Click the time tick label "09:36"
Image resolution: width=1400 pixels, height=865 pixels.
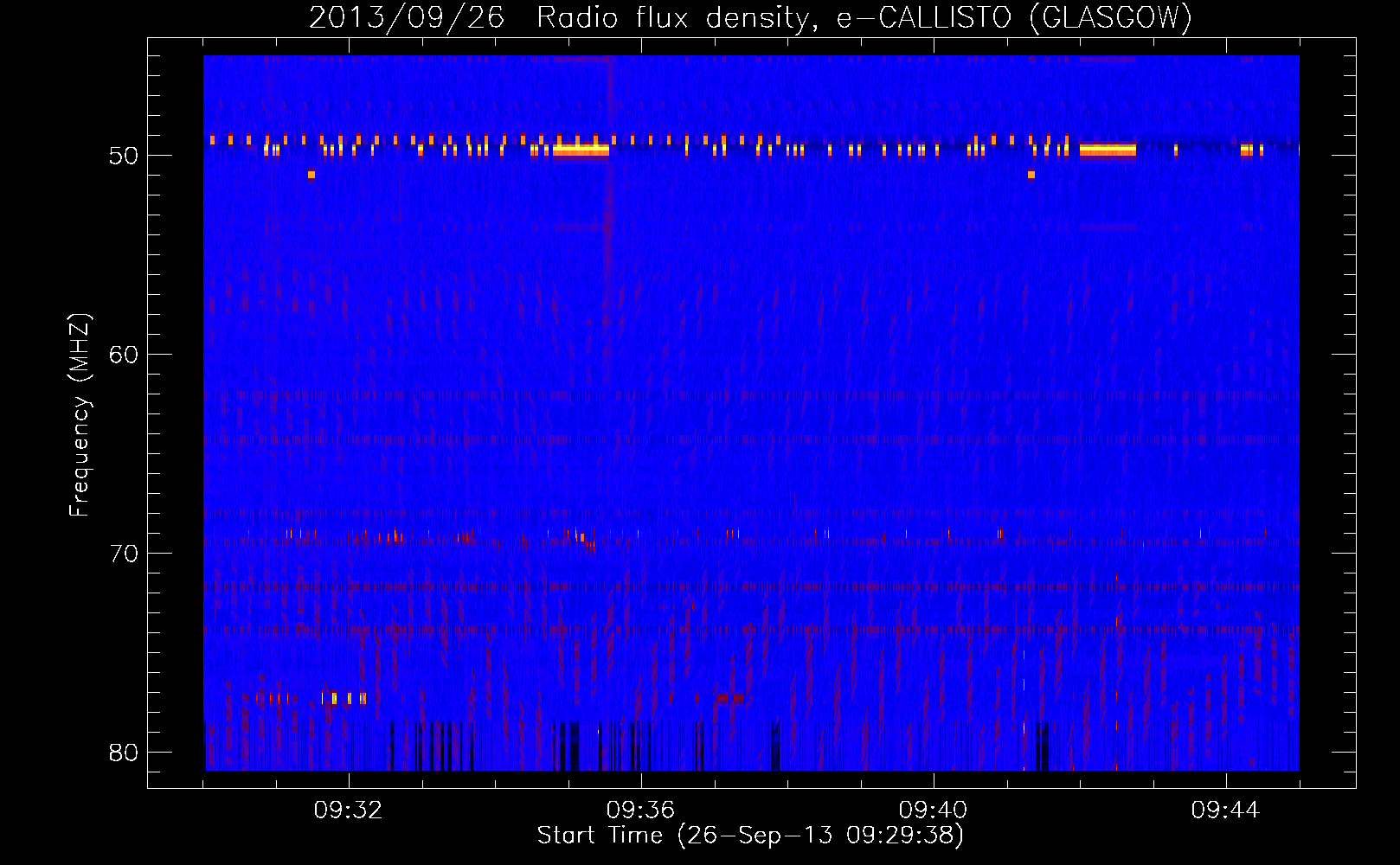tap(640, 811)
